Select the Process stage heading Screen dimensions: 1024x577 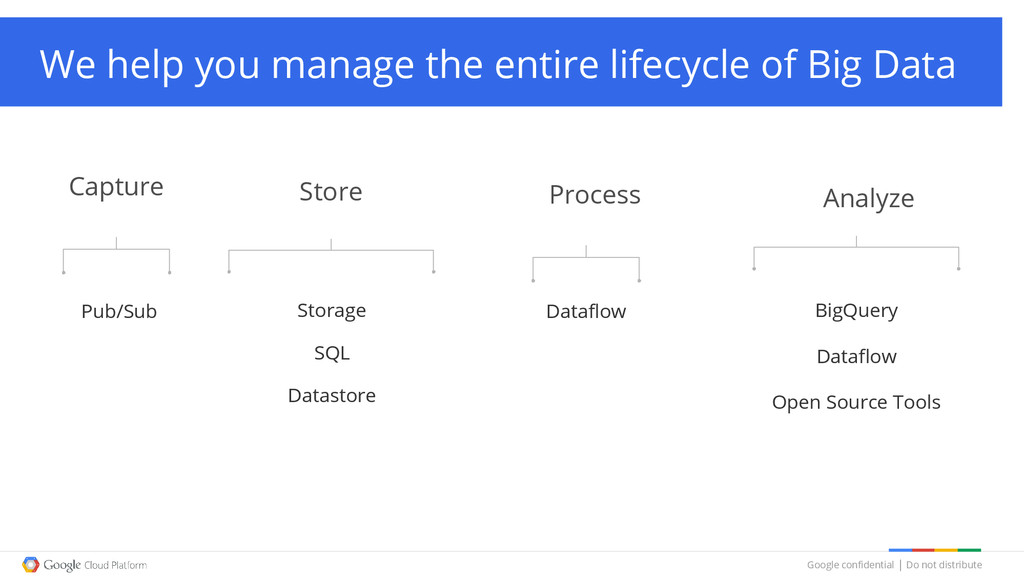click(x=595, y=195)
